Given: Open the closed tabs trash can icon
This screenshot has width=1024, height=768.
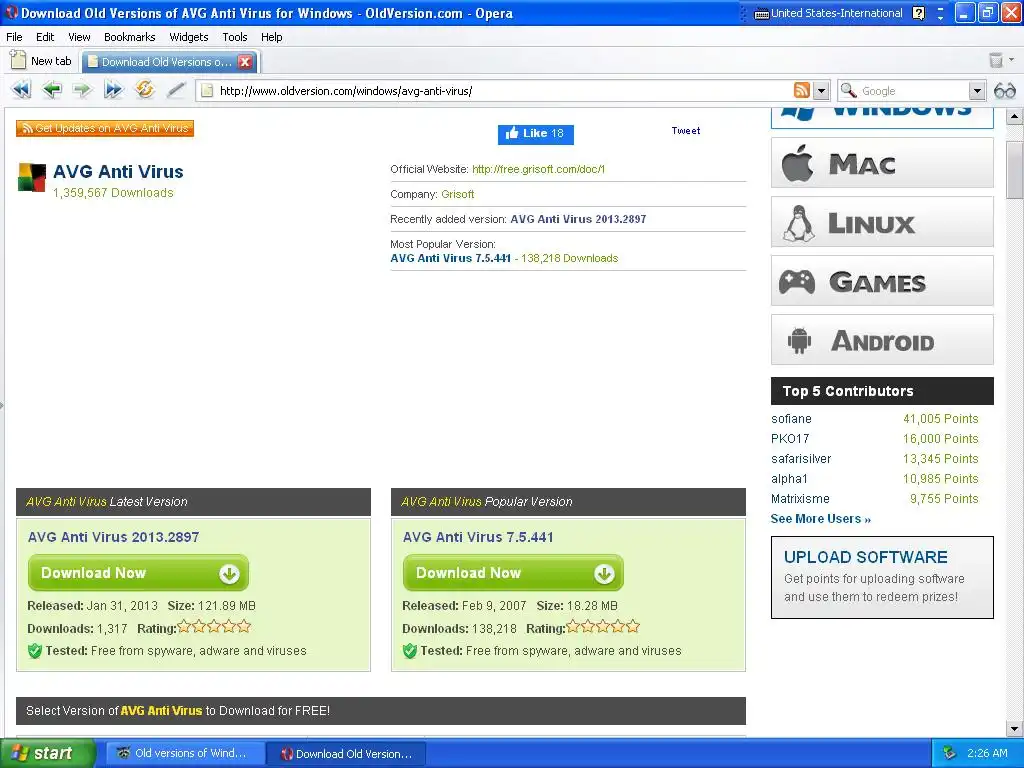Looking at the screenshot, I should [x=996, y=60].
